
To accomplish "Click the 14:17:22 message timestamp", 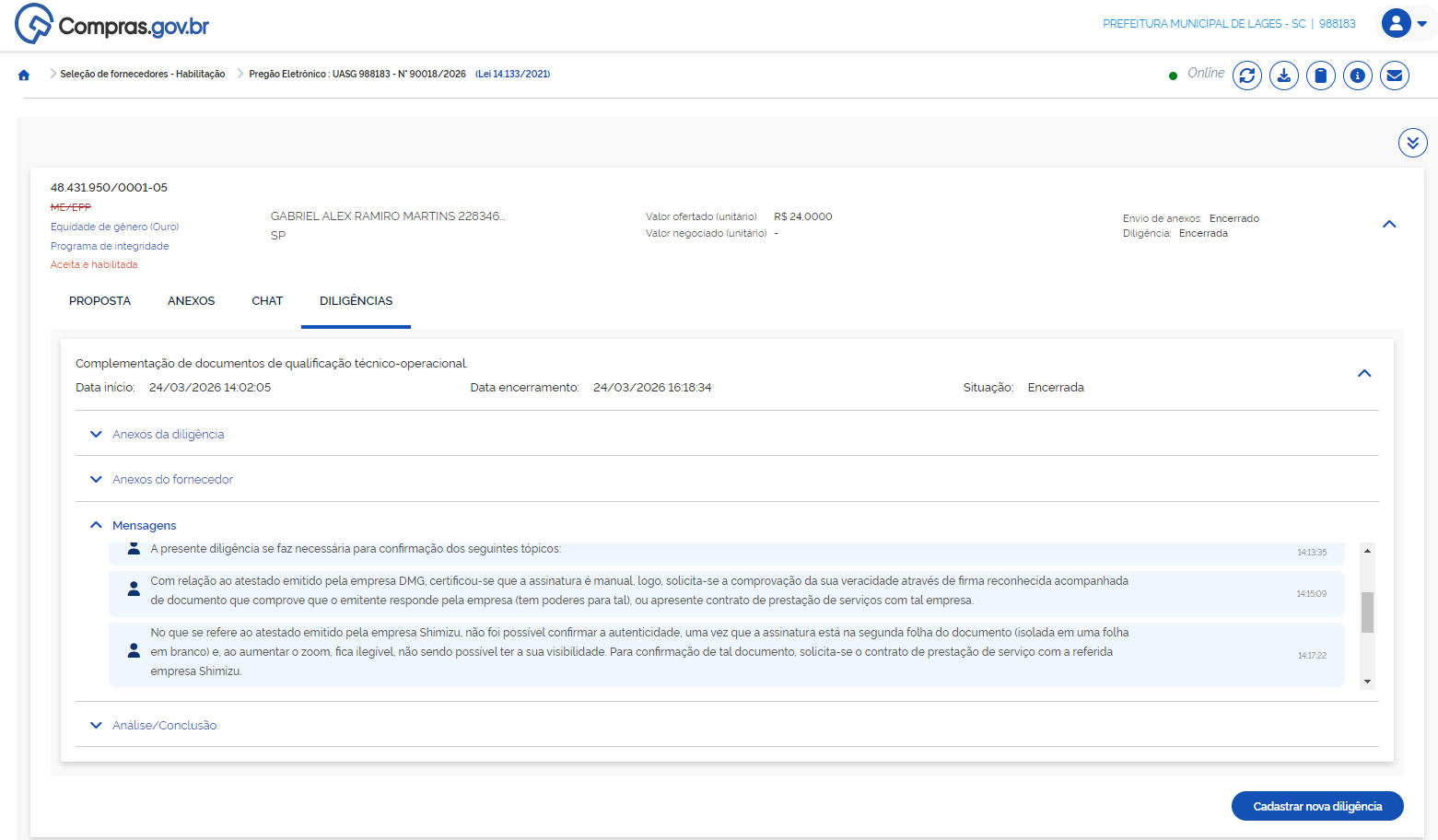I will coord(1312,656).
